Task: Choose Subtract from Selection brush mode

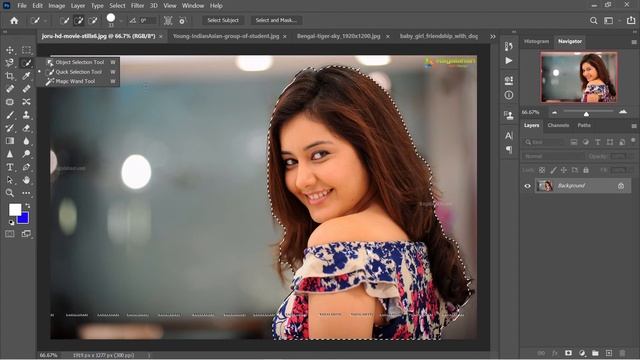Action: [93, 20]
